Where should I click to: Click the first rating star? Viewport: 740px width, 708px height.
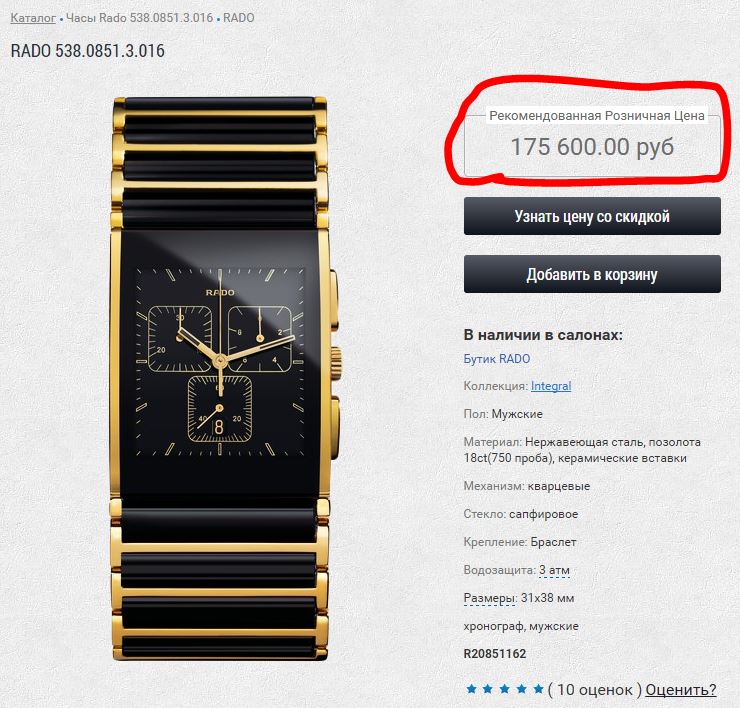pos(471,689)
